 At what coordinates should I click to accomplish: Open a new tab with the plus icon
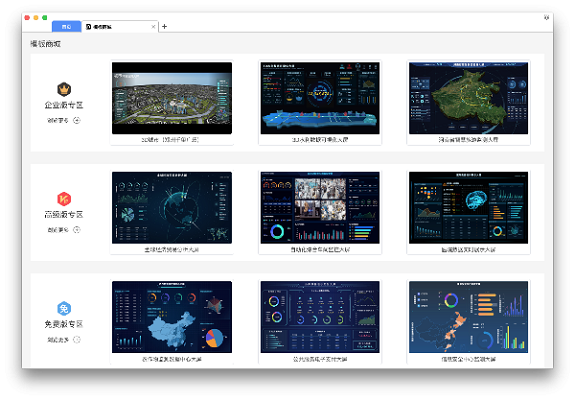click(164, 26)
